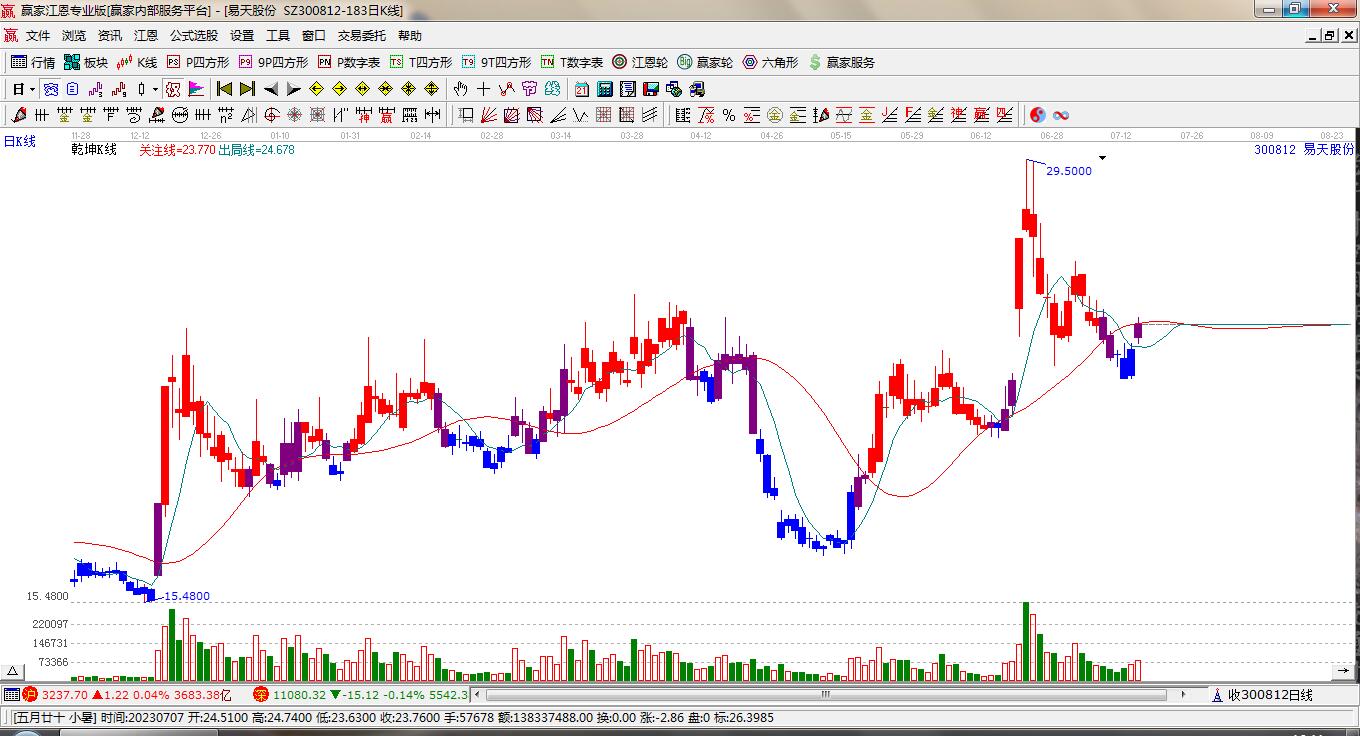The height and width of the screenshot is (736, 1360).
Task: Open the calculator icon
Action: [605, 89]
